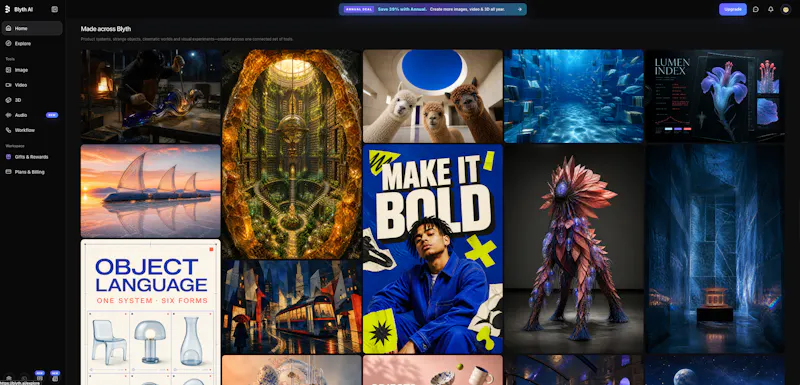Open the blue light beams hall image
The image size is (800, 385).
click(x=715, y=249)
